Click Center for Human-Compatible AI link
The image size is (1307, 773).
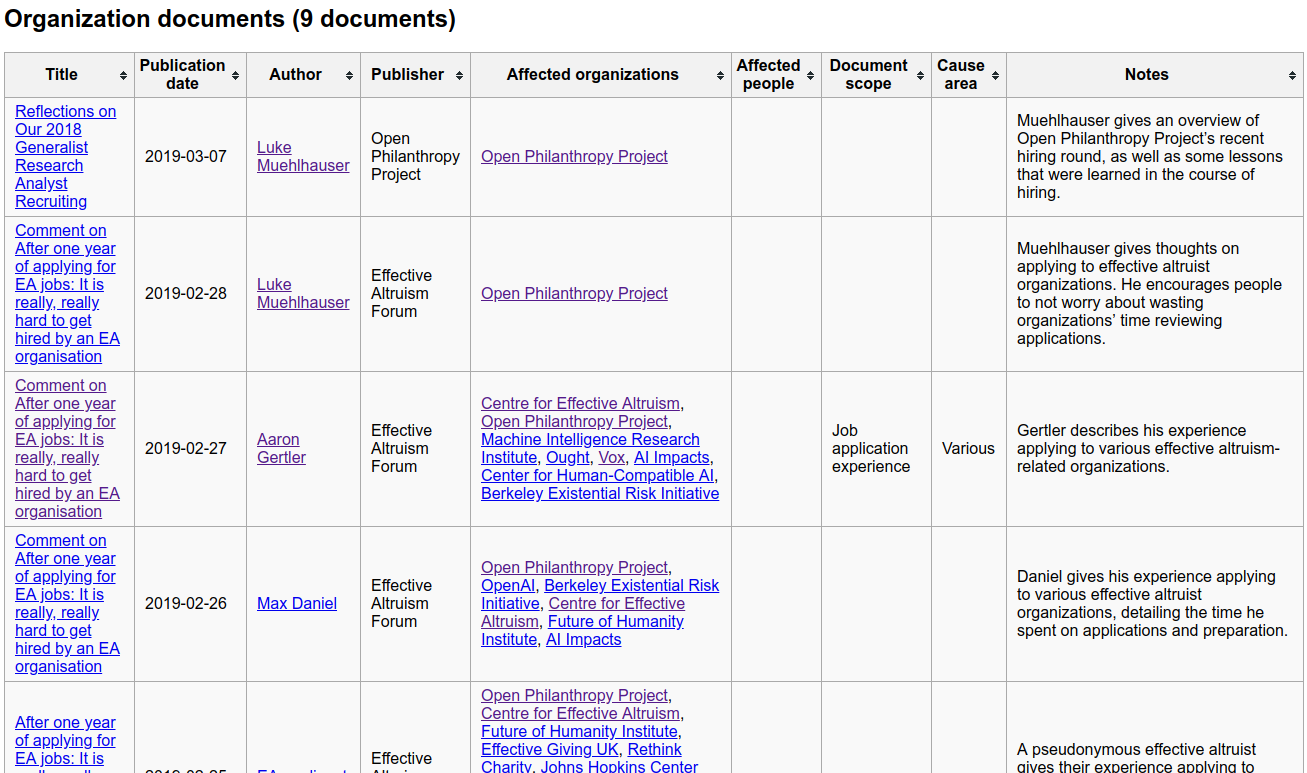point(597,475)
